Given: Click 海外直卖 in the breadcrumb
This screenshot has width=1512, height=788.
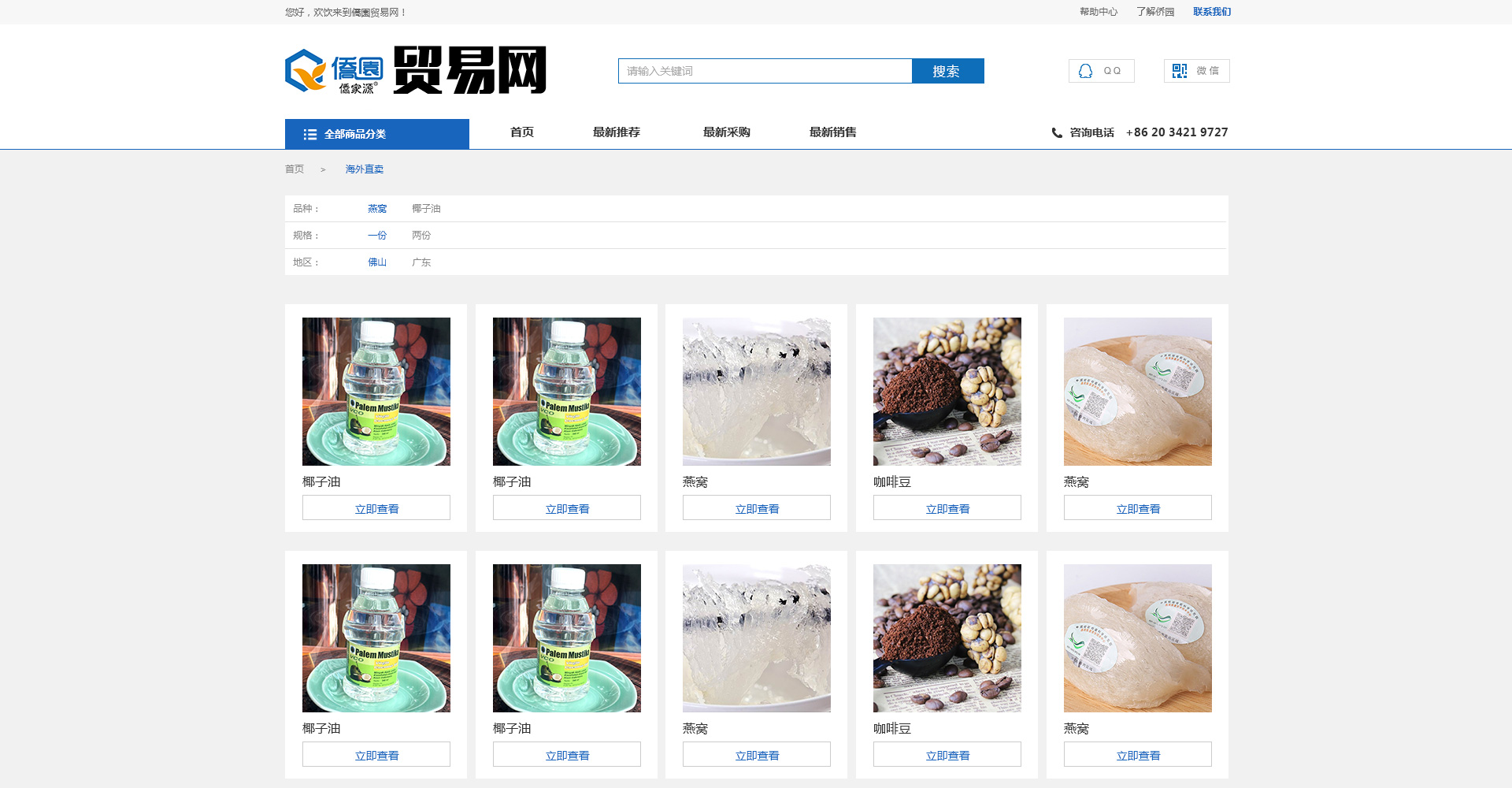Looking at the screenshot, I should 364,169.
